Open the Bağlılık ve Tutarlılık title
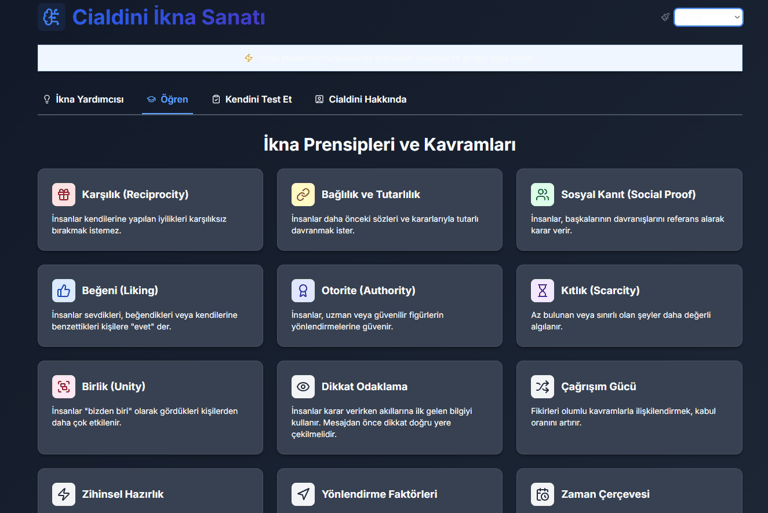The height and width of the screenshot is (513, 768). tap(371, 195)
